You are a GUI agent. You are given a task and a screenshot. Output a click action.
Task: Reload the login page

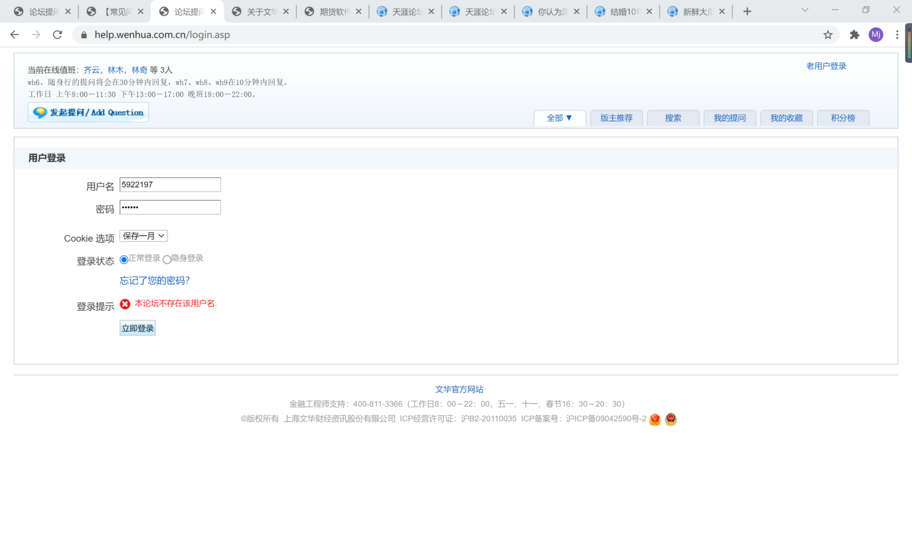click(57, 35)
